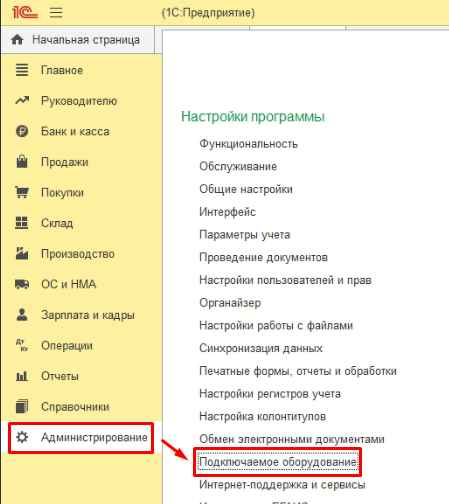Click the Операции Дт/Кт icon
449x504 pixels.
click(22, 345)
